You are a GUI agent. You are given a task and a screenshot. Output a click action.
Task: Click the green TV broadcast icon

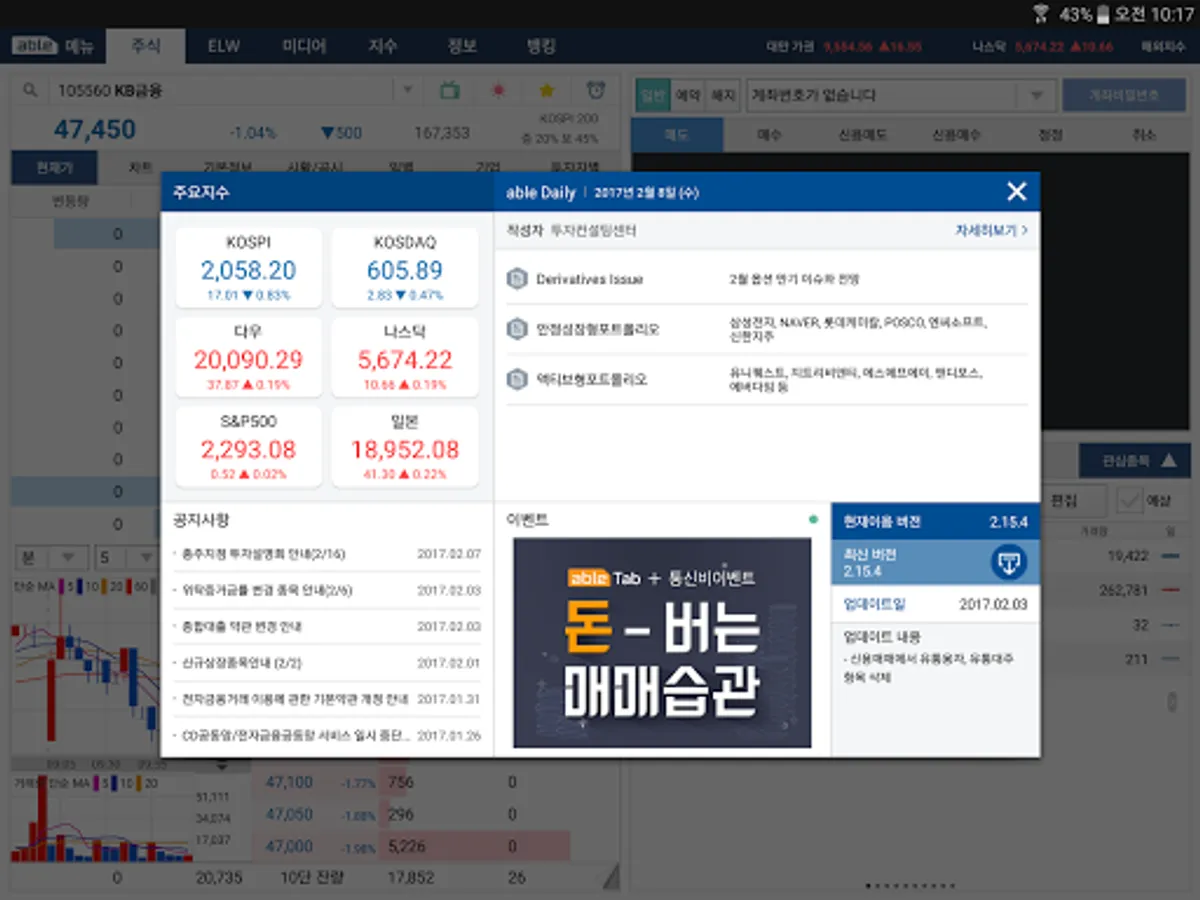(450, 90)
